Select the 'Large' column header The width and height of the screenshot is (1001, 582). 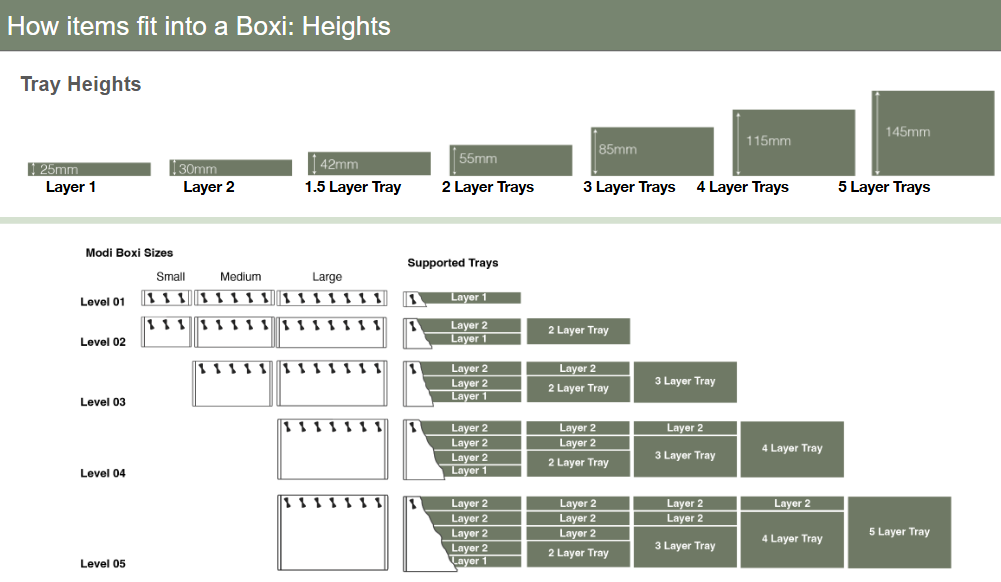click(x=327, y=277)
